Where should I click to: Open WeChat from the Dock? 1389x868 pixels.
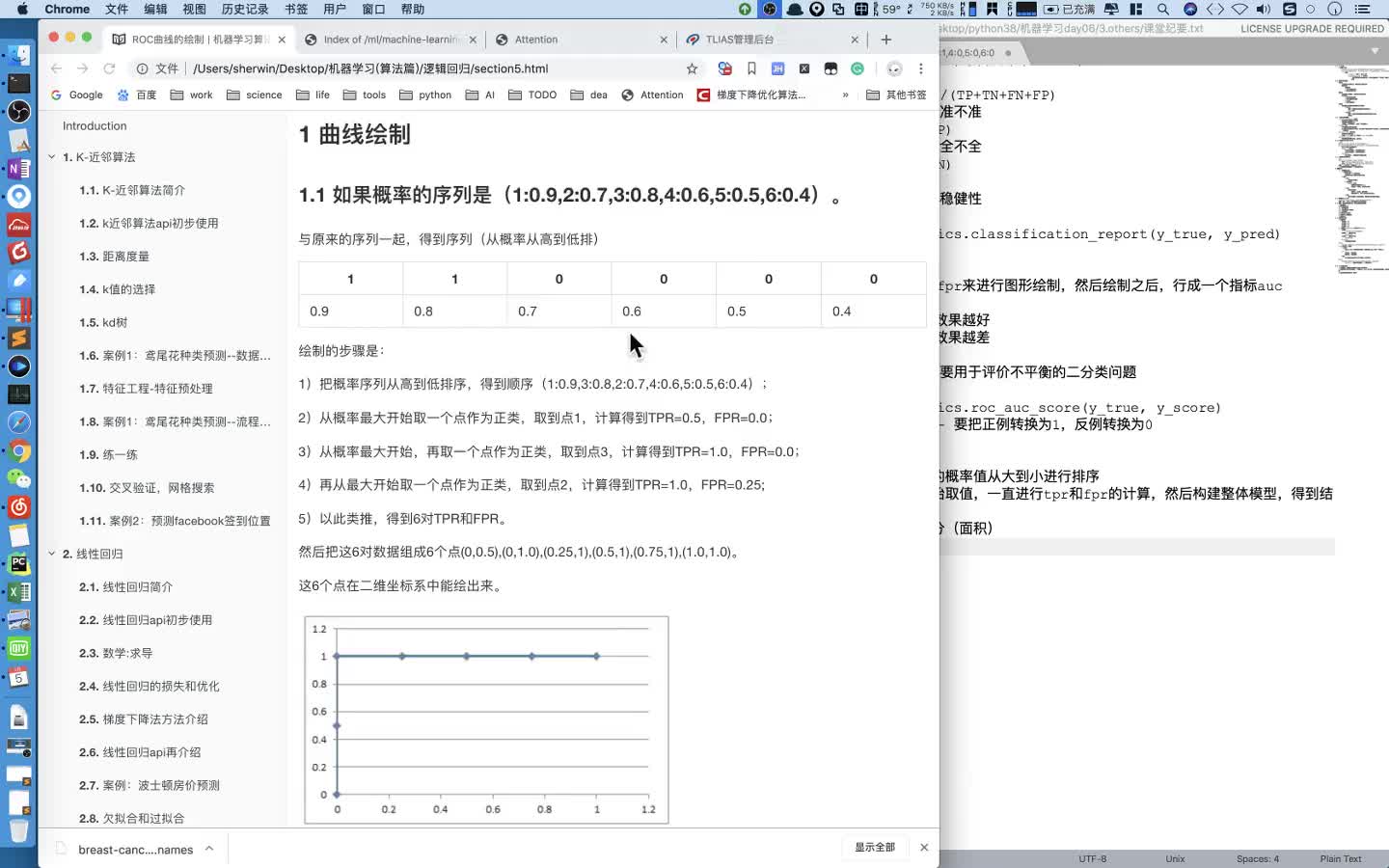[x=19, y=479]
